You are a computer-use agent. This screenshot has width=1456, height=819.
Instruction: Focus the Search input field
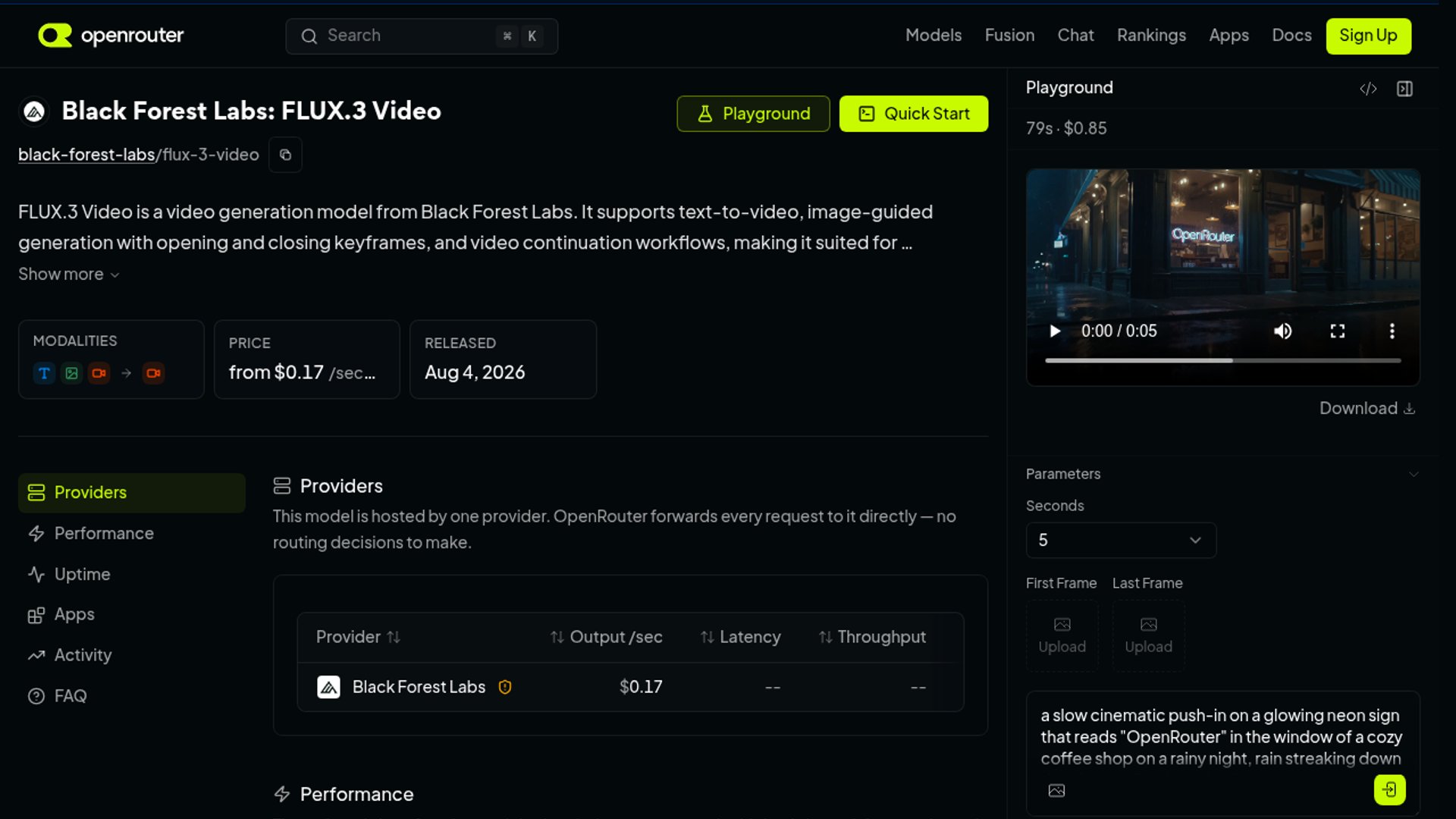coord(422,36)
